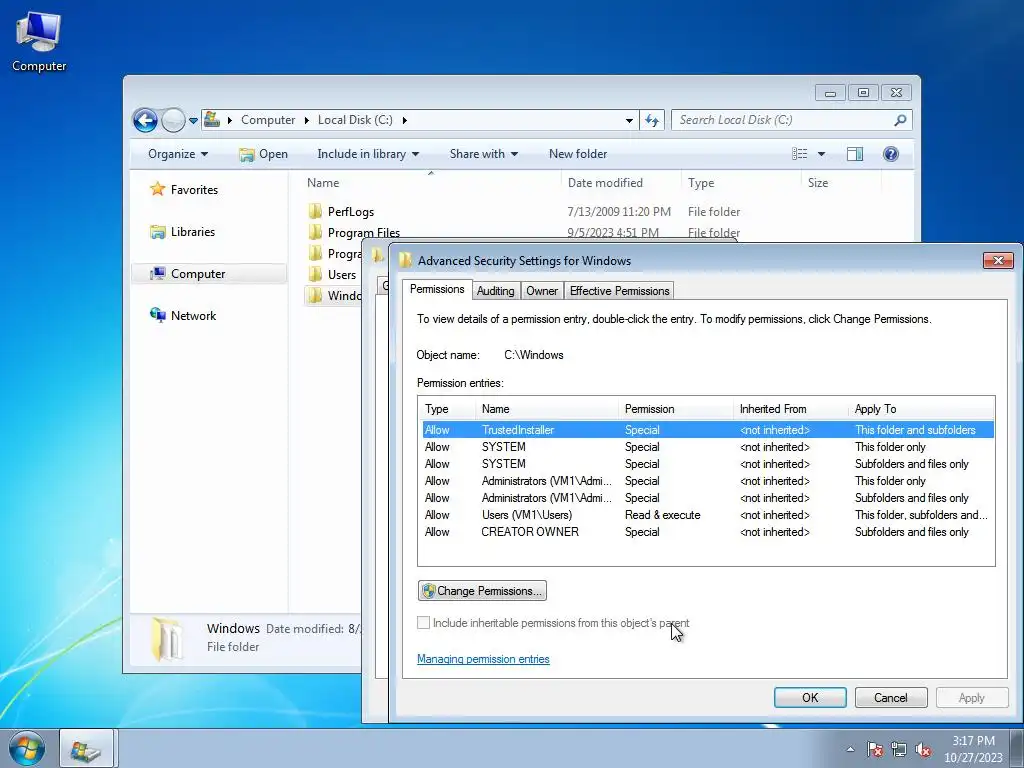Click the Explorer Back arrow button
This screenshot has height=768, width=1024.
coord(145,120)
